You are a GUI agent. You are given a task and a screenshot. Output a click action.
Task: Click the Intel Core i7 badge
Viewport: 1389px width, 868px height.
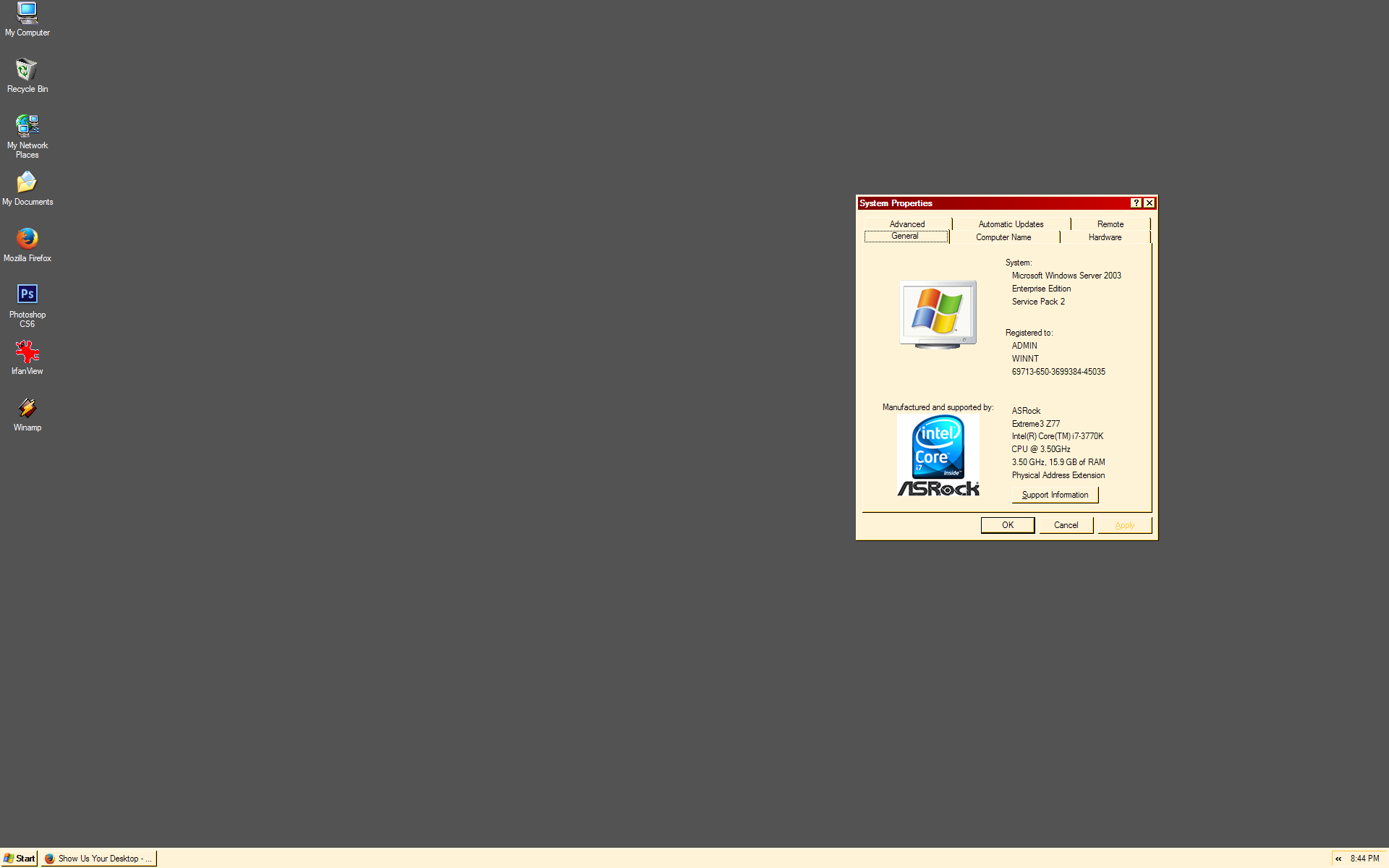coord(938,446)
